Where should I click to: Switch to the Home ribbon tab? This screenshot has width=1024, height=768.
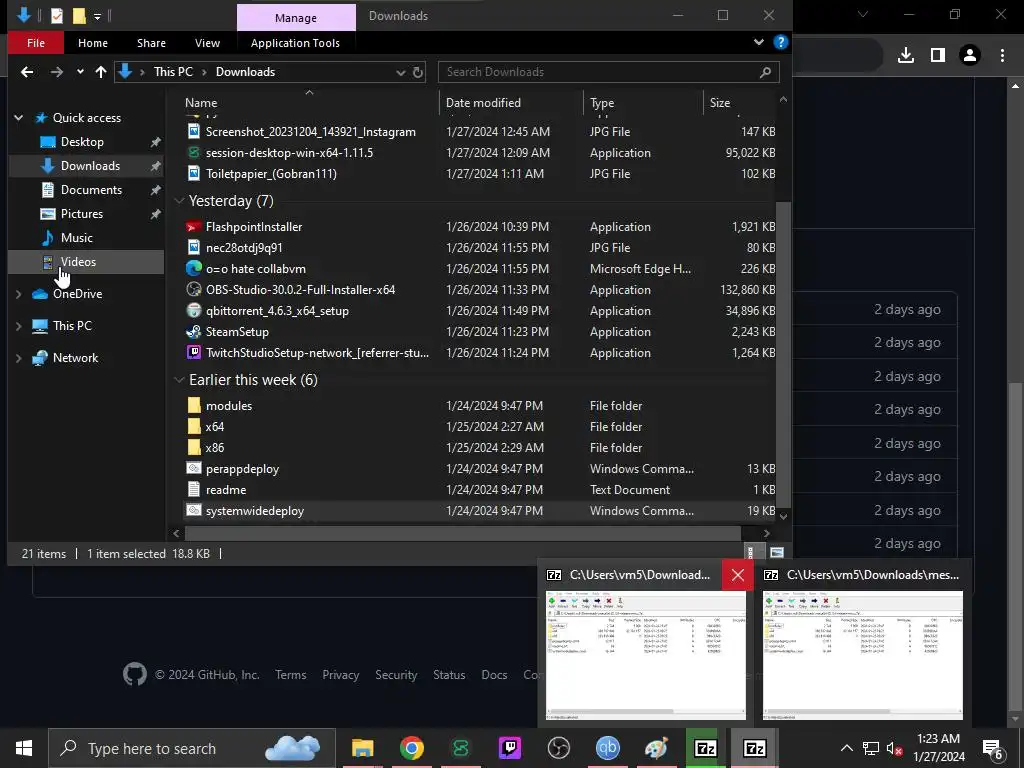[93, 43]
